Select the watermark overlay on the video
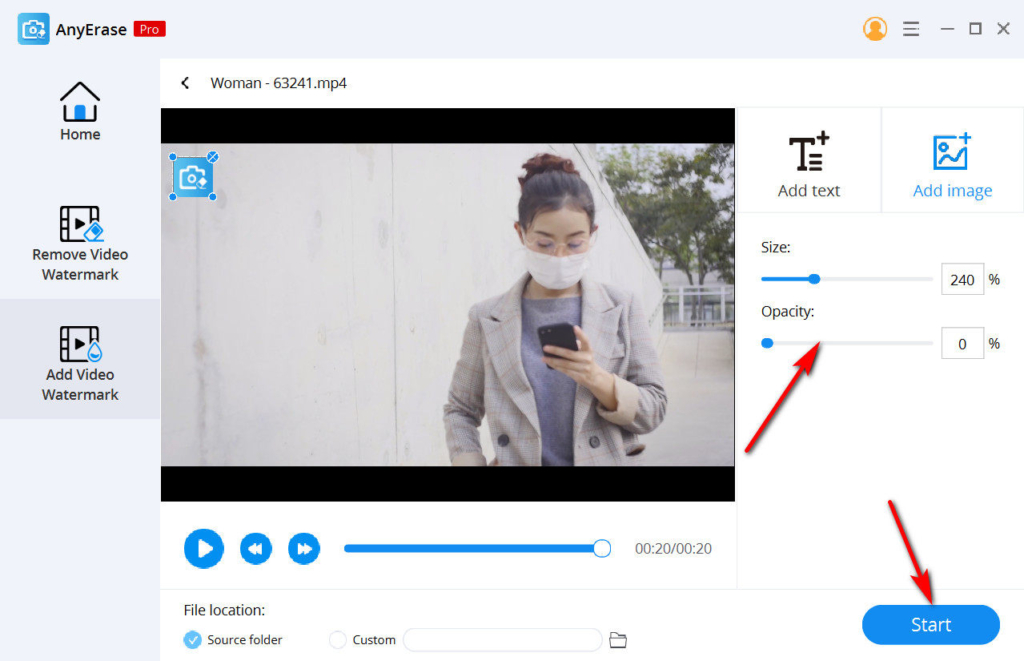This screenshot has height=661, width=1024. [193, 176]
